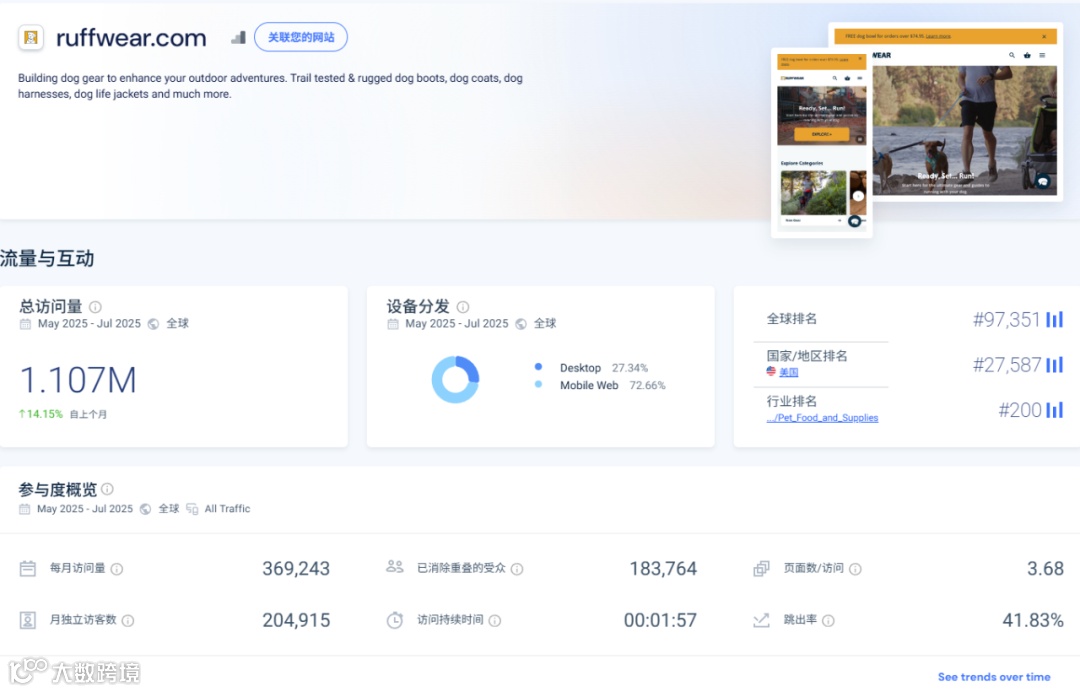Click info icon next to 月独立访客数

128,620
